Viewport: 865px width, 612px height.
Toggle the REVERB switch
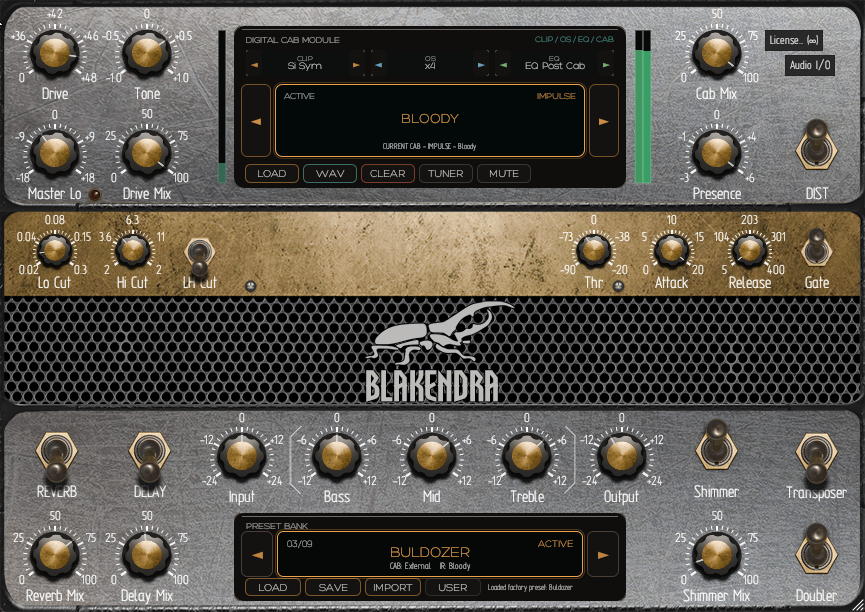tap(56, 457)
